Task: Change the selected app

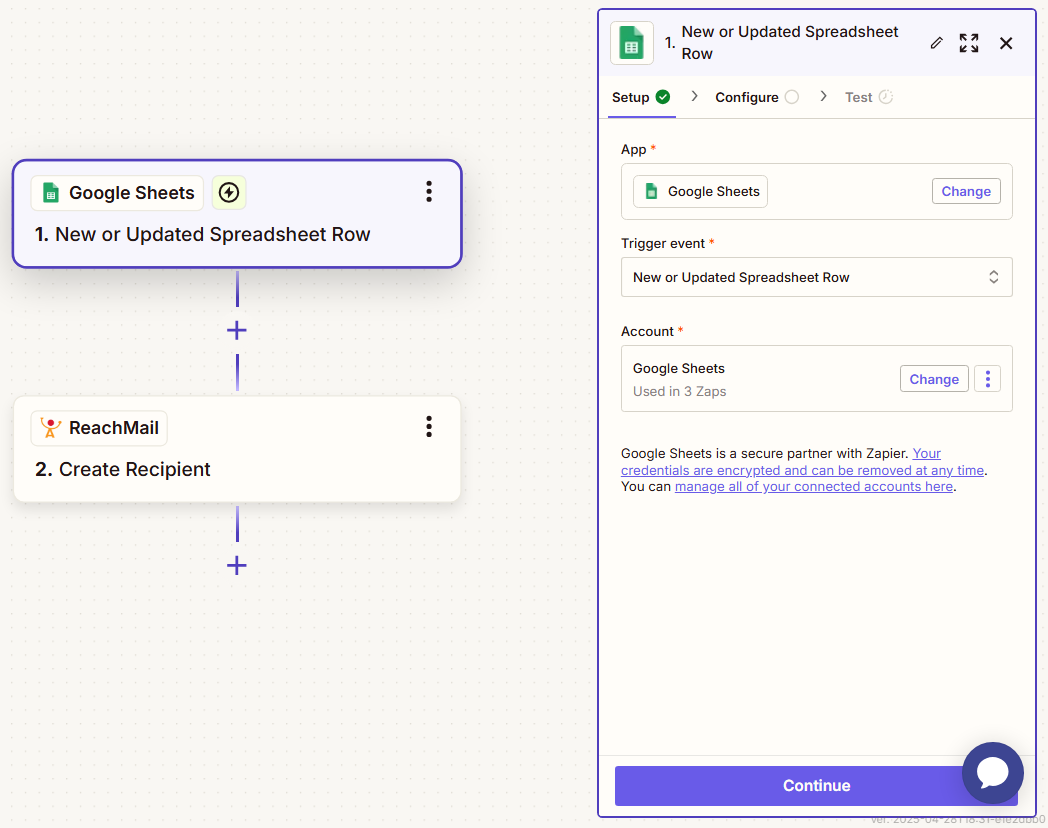Action: pyautogui.click(x=966, y=191)
